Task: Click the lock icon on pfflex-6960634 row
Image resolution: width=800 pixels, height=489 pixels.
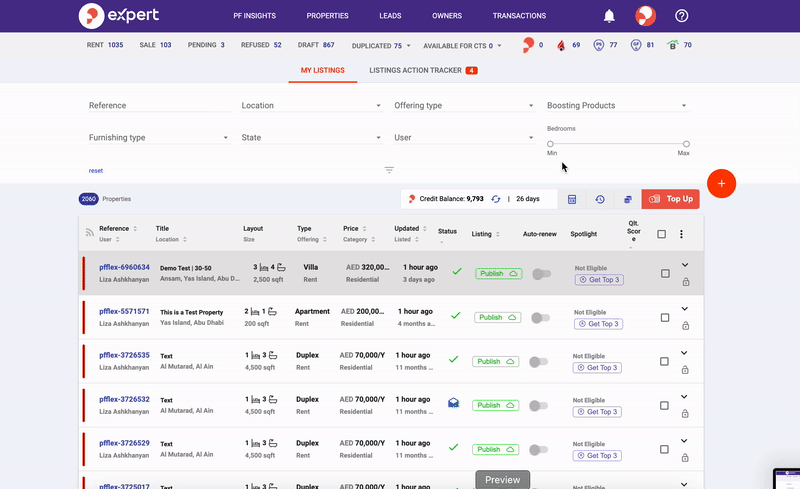Action: point(685,282)
